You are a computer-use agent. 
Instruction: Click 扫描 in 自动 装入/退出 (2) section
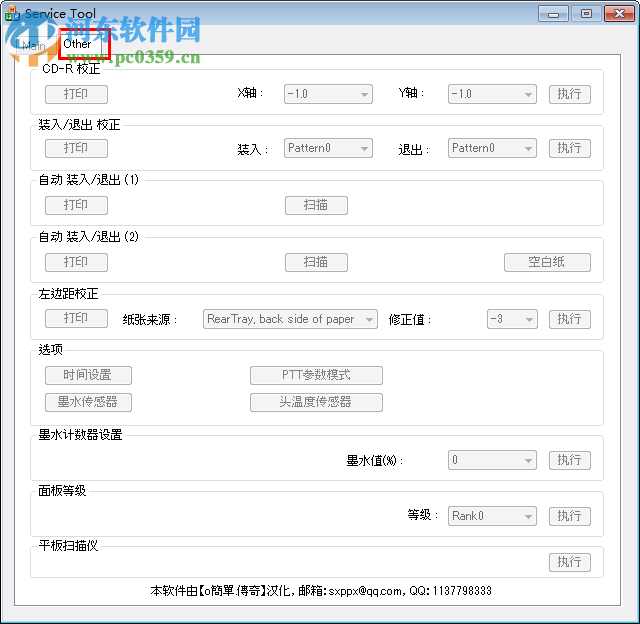click(316, 262)
